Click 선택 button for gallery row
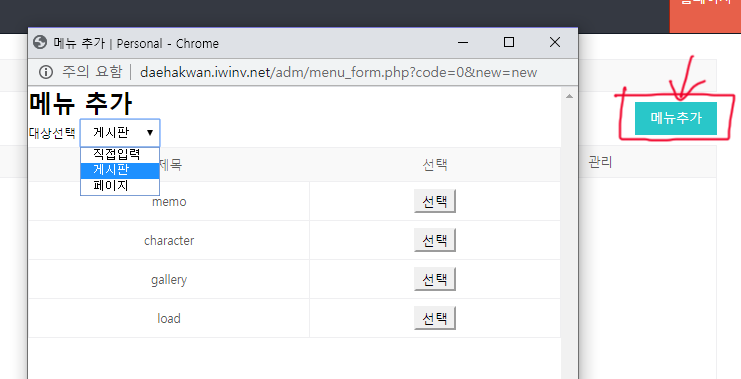 pyautogui.click(x=435, y=279)
